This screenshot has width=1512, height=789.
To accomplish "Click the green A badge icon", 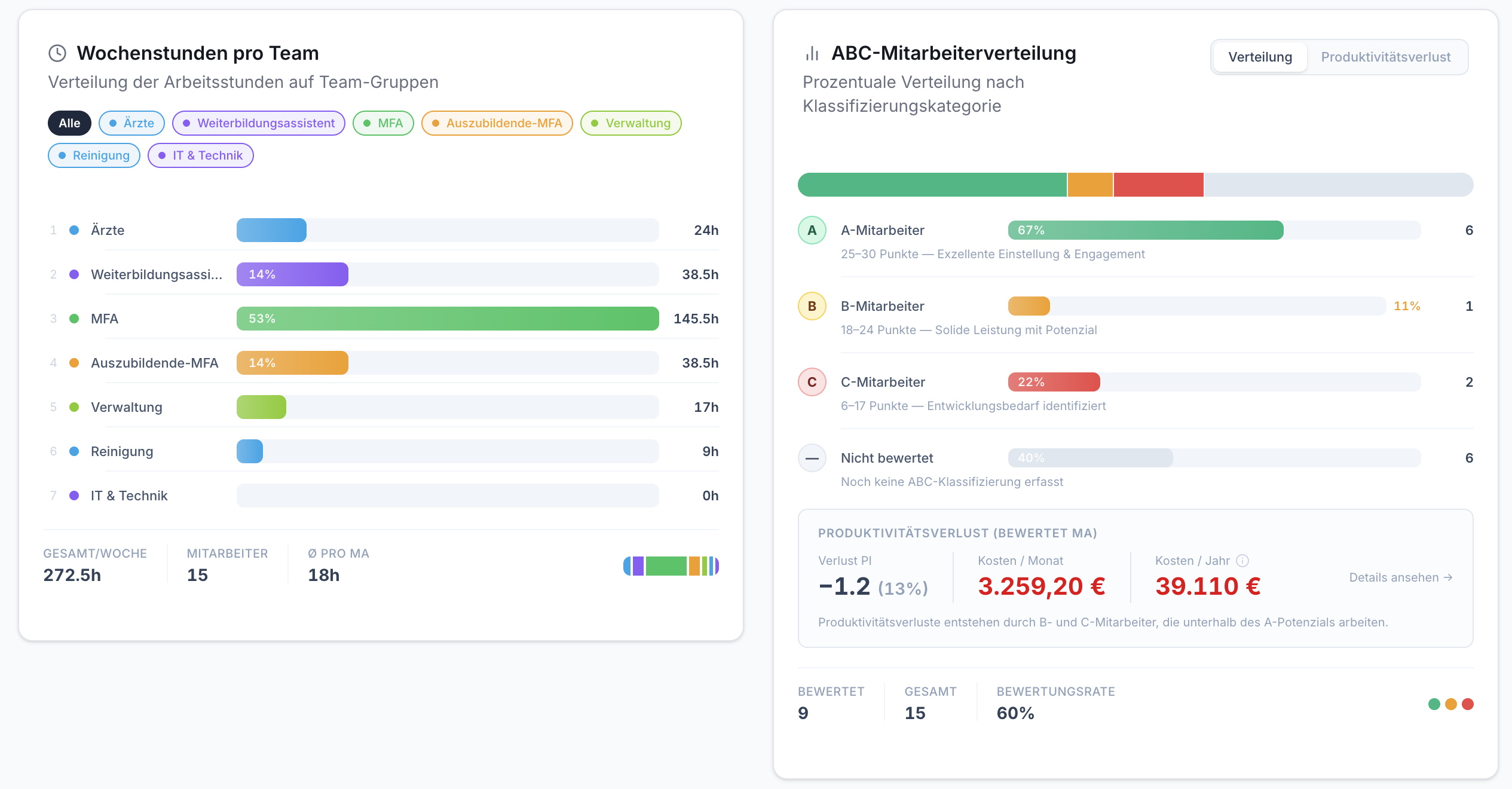I will 812,230.
